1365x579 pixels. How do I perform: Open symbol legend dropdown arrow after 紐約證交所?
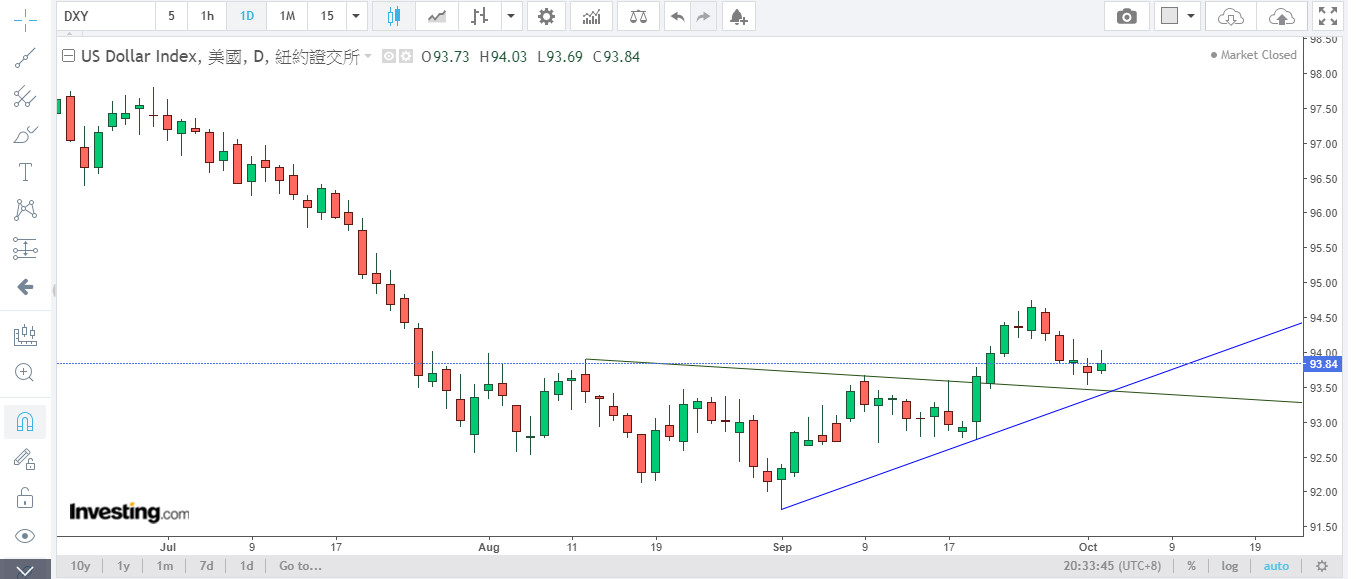click(368, 57)
